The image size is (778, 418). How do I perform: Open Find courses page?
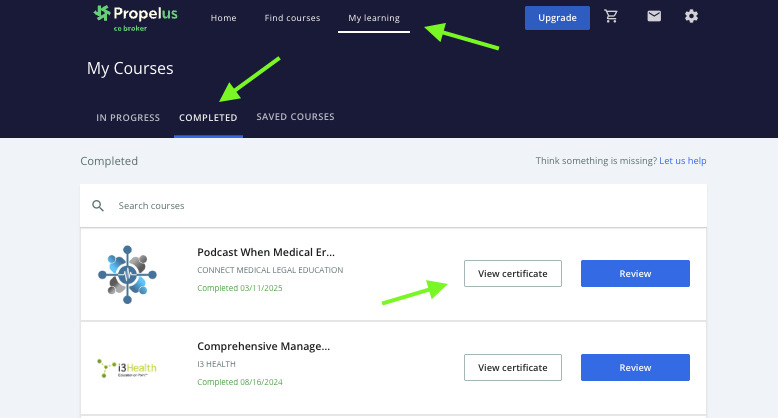[x=292, y=18]
